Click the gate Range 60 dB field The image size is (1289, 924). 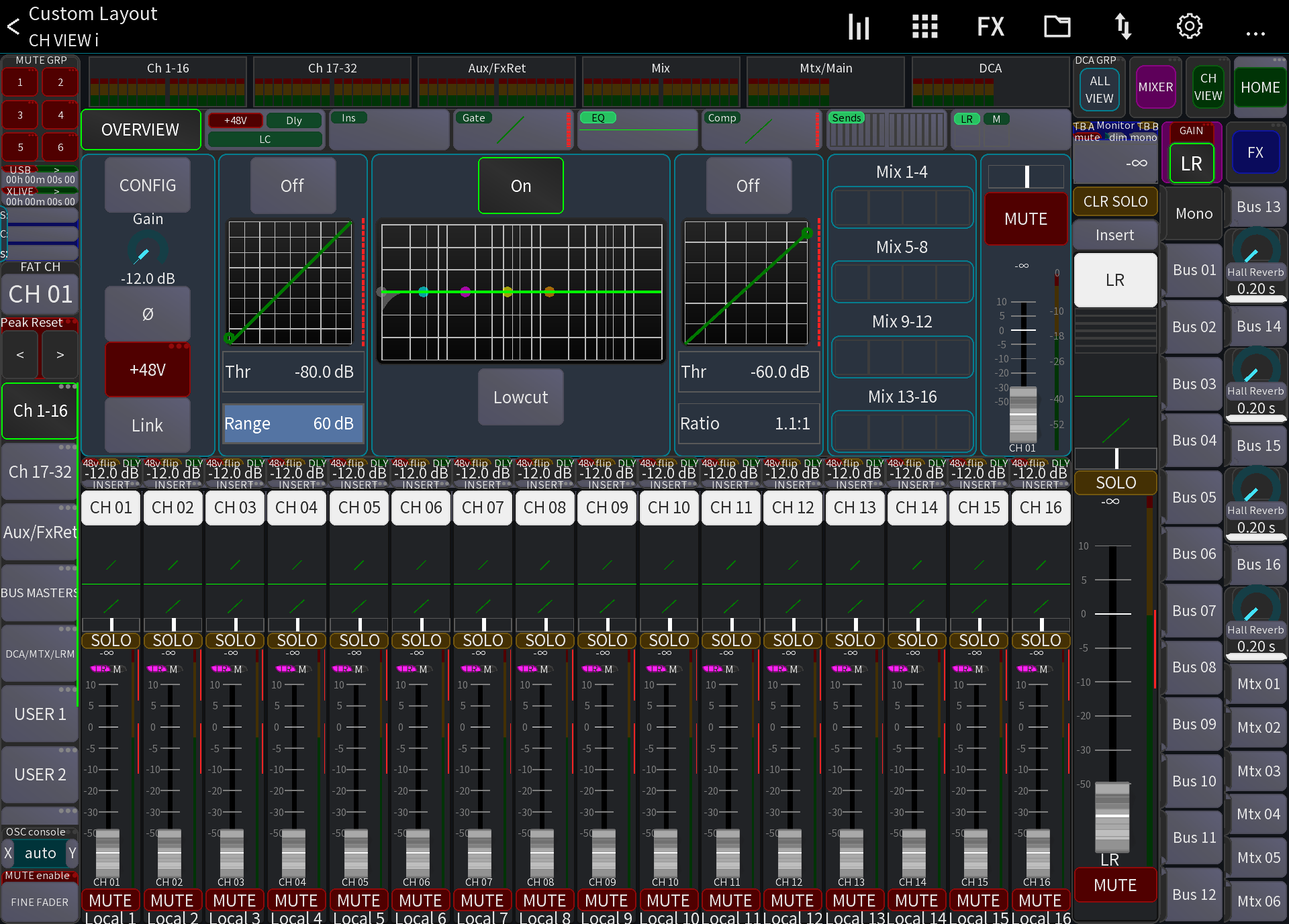[293, 423]
